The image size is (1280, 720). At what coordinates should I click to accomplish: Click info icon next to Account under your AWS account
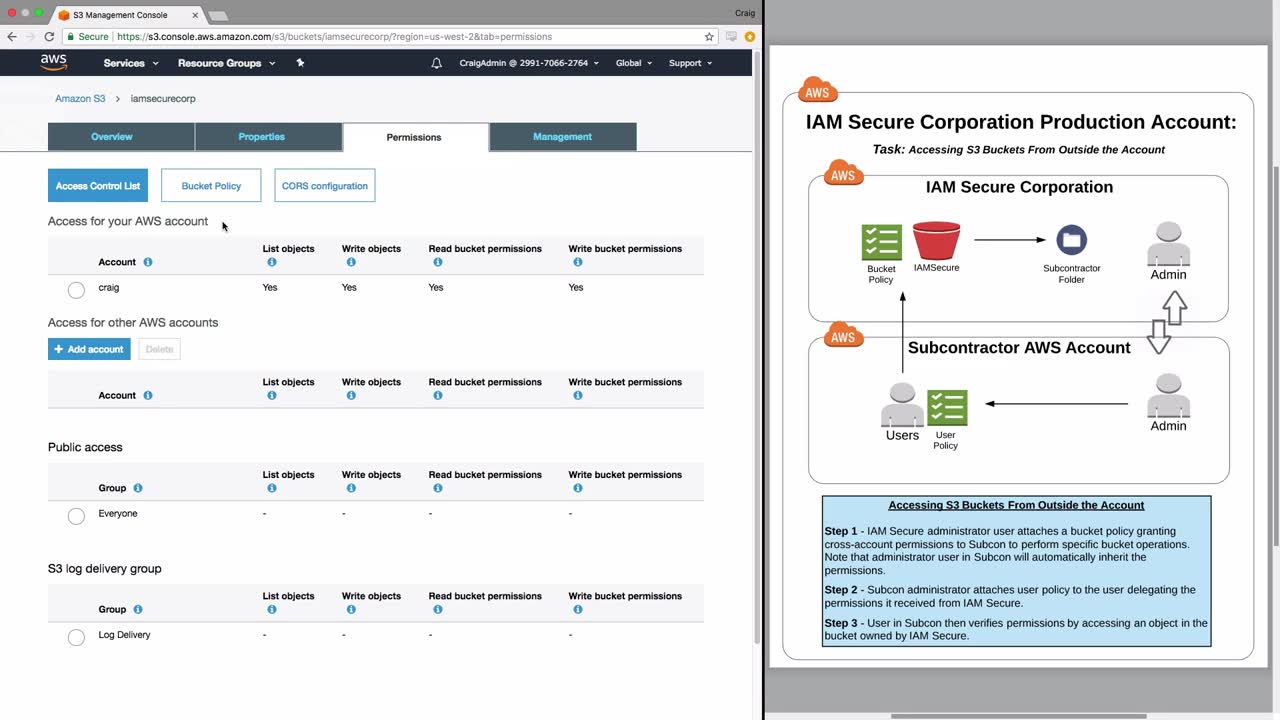[148, 262]
